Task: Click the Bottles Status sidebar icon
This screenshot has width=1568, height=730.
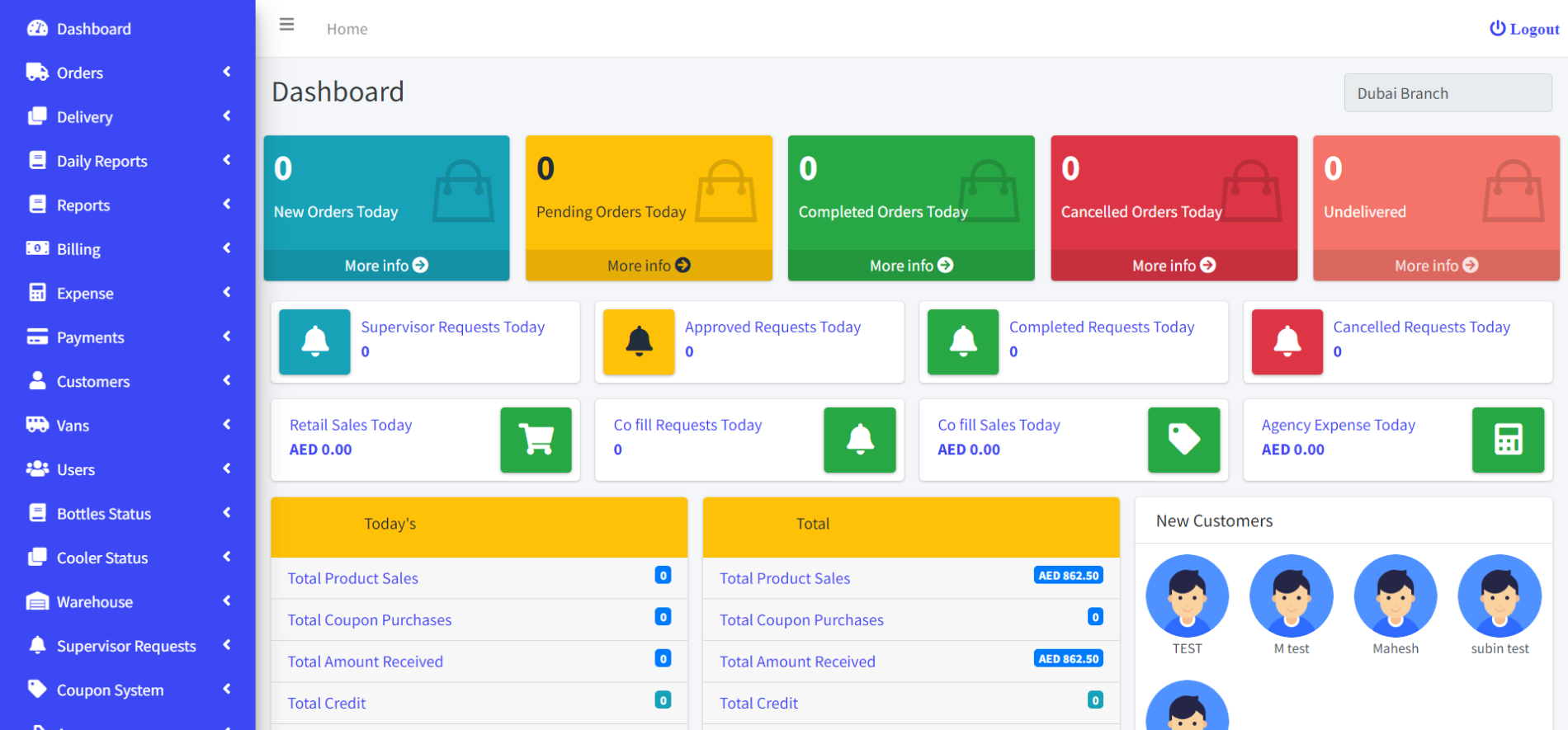Action: 37,512
